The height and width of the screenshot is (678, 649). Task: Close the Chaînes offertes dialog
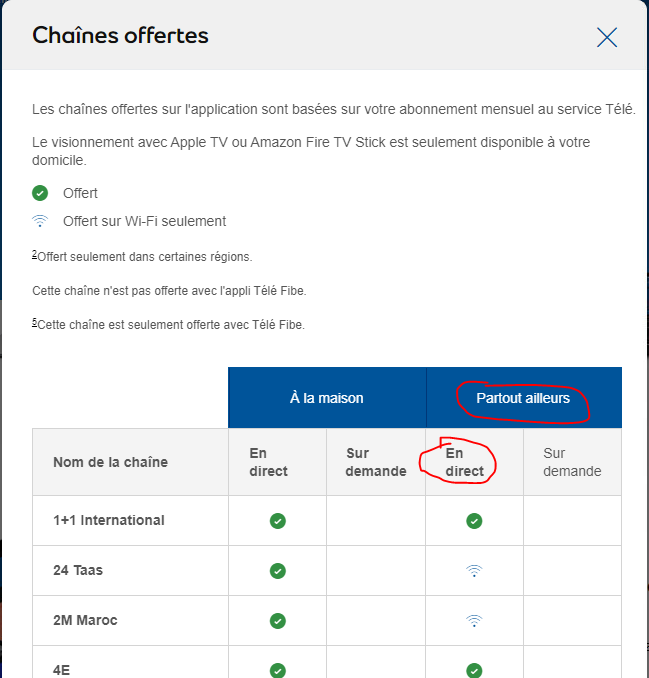607,38
